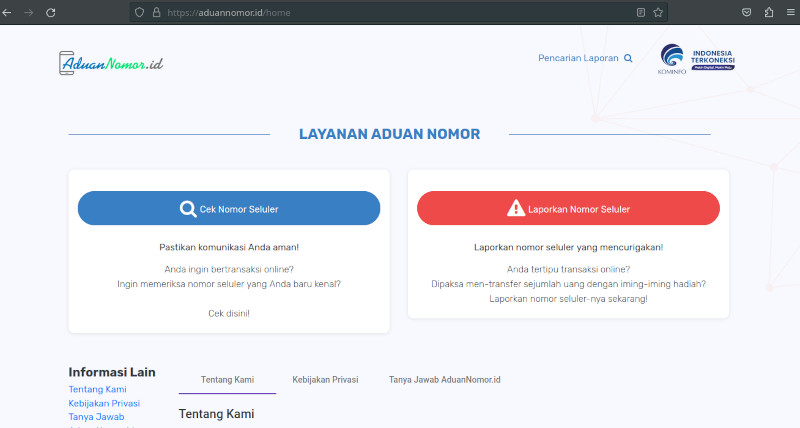Click the AduanNomor.id logo
Image resolution: width=800 pixels, height=428 pixels.
(111, 63)
